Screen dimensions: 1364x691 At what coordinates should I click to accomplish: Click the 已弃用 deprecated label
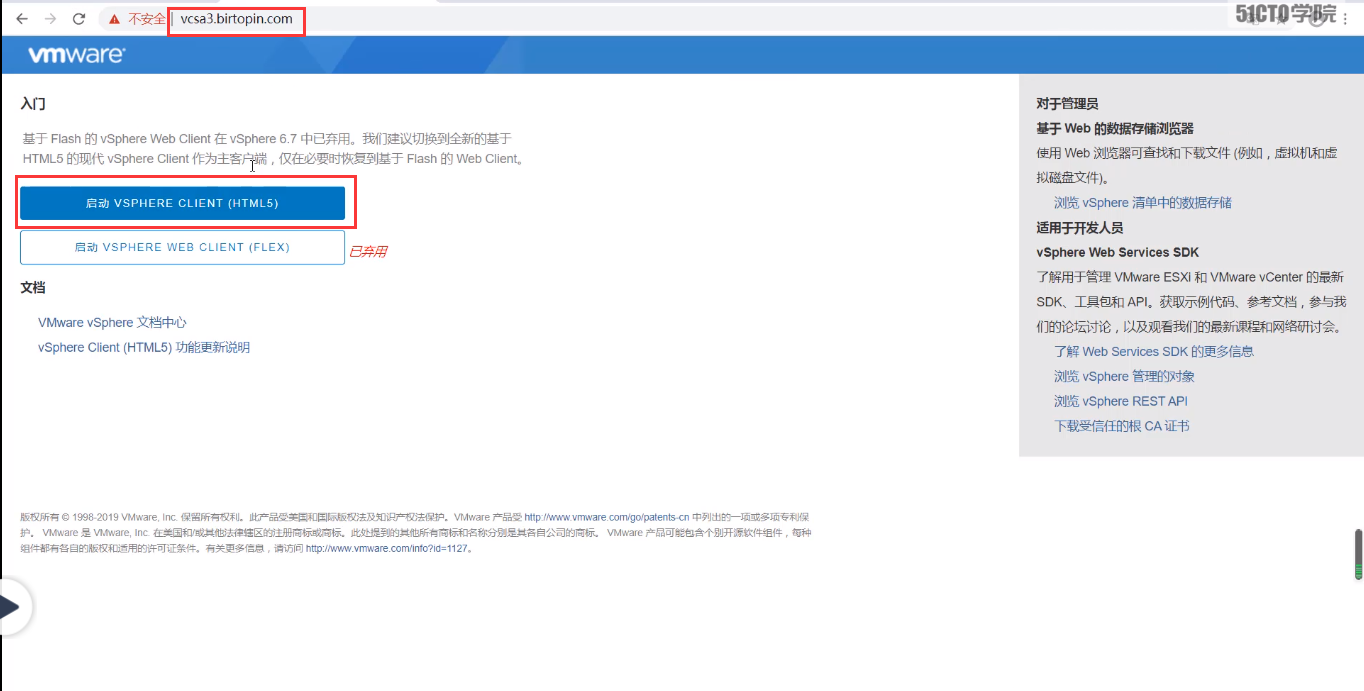point(367,251)
